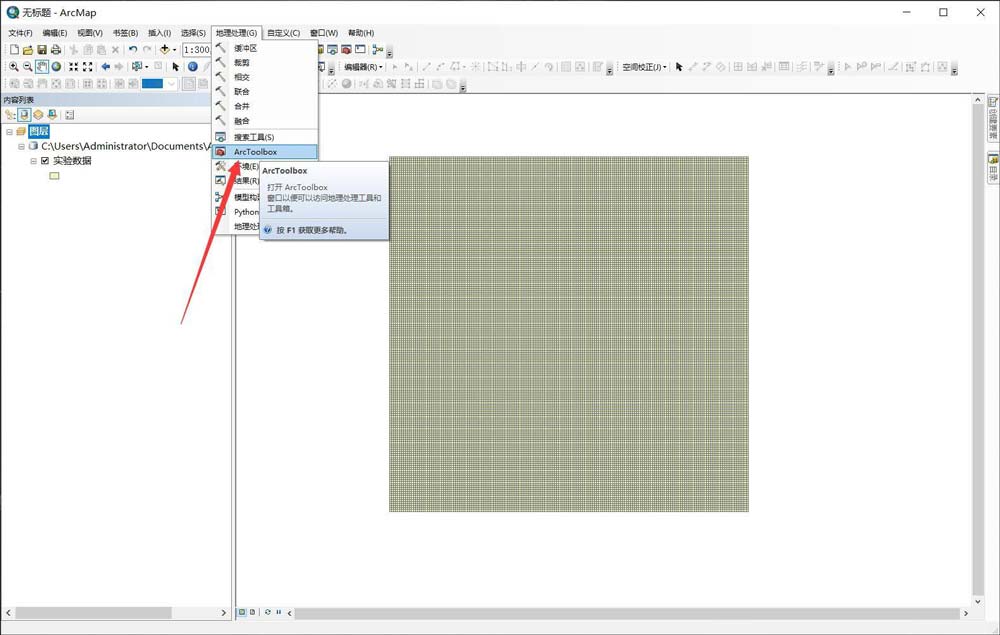Click refresh view button at bottom
This screenshot has height=635, width=1000.
(268, 612)
